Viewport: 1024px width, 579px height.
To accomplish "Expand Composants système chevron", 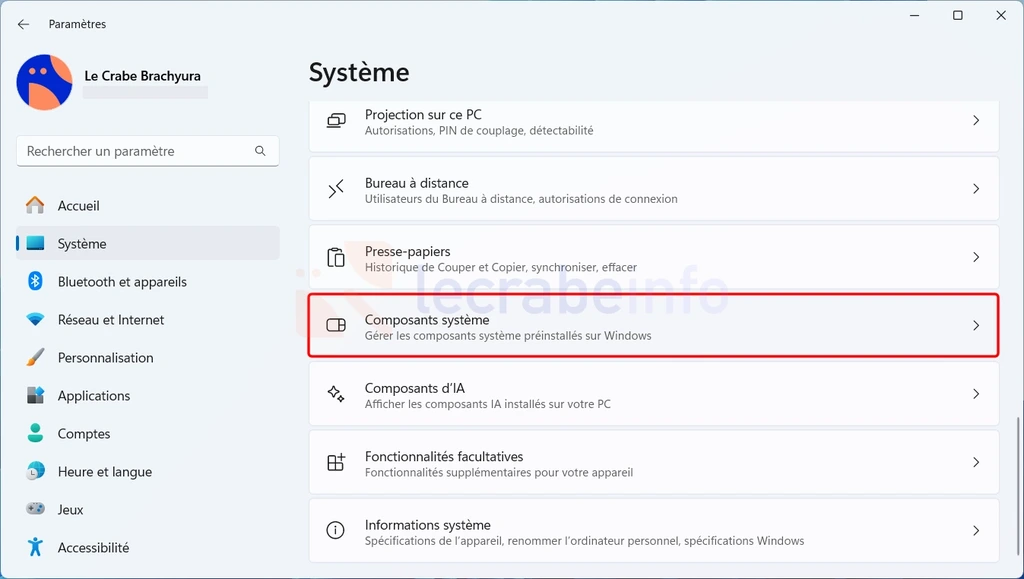I will click(x=976, y=325).
